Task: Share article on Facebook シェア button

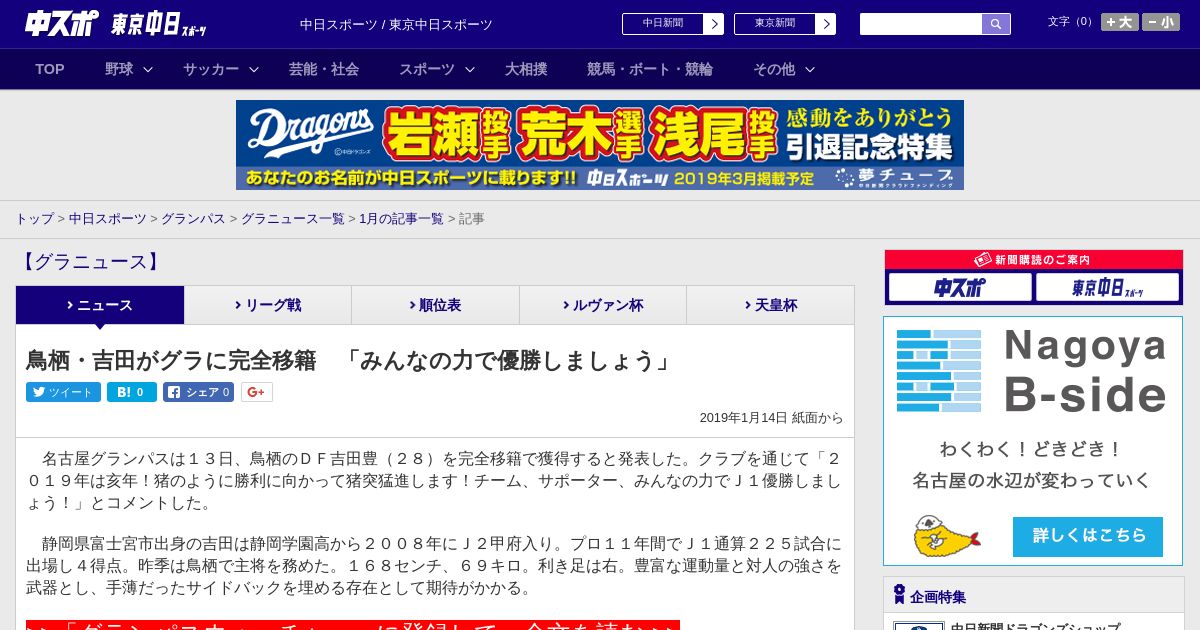Action: pos(198,392)
